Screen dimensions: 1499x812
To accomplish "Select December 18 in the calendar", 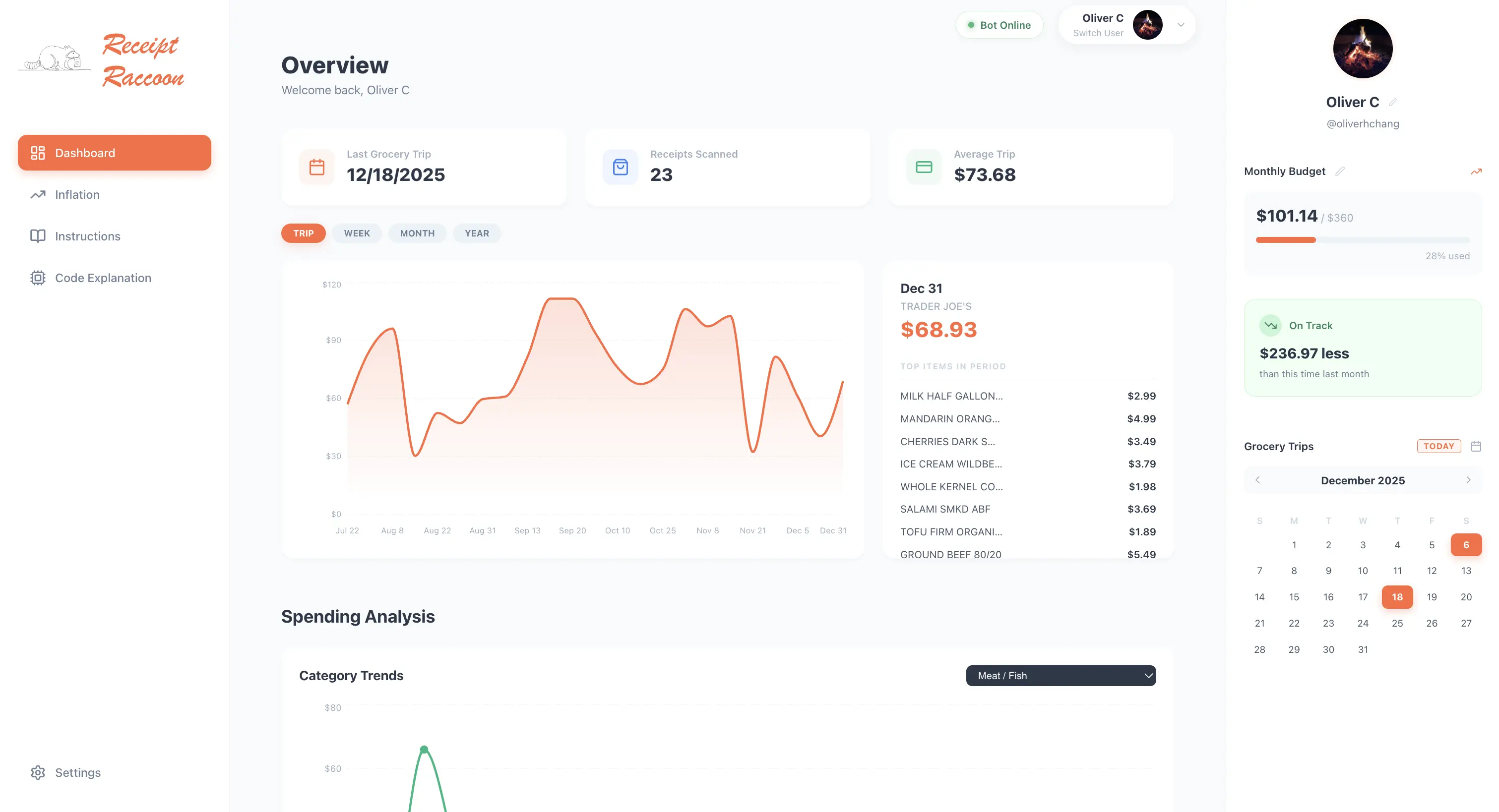I will coord(1397,597).
